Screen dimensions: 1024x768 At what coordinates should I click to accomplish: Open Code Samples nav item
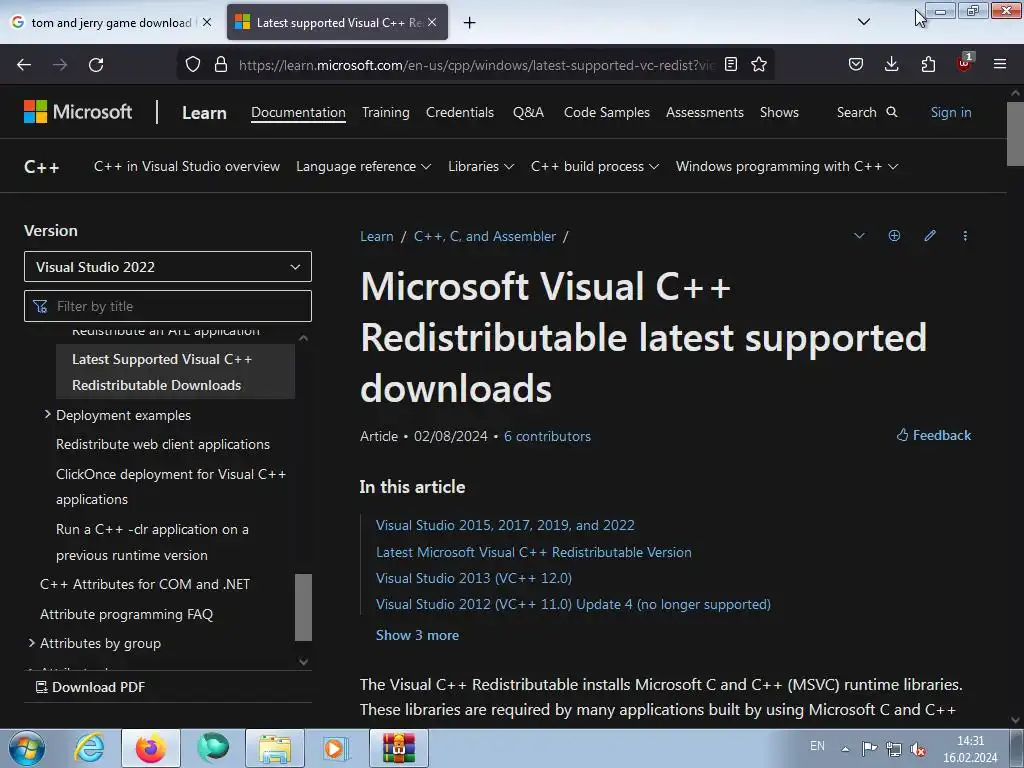tap(607, 112)
